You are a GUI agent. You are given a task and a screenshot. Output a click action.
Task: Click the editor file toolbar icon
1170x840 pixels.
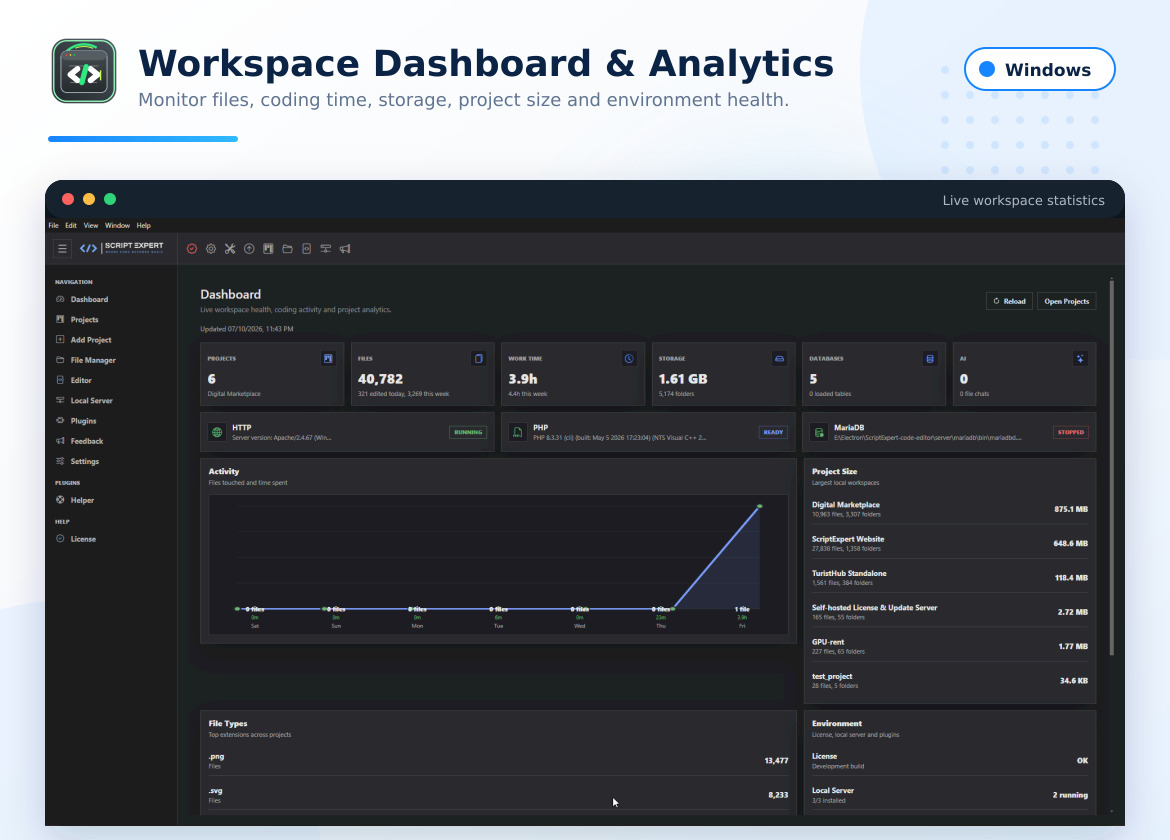click(307, 249)
